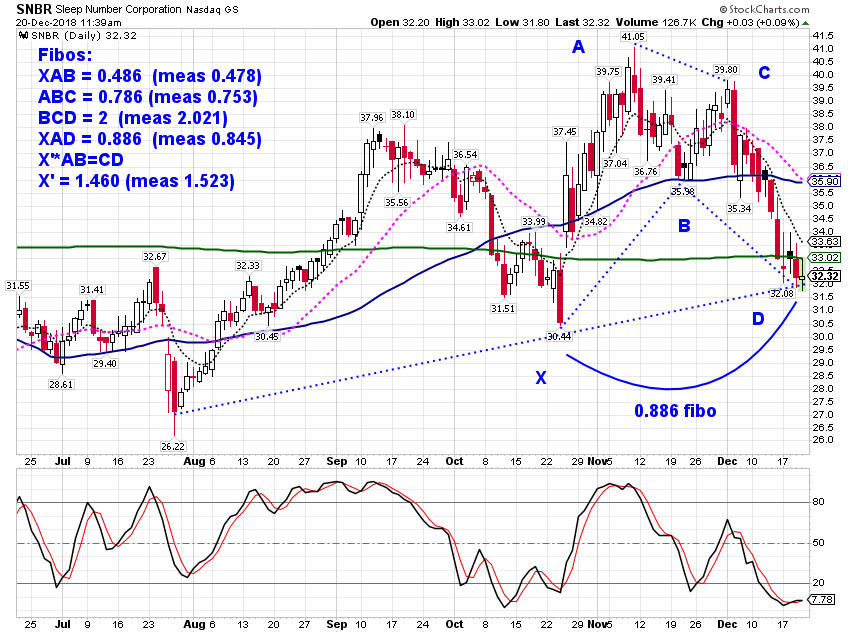Click the 28.61 price label
Image resolution: width=850 pixels, height=633 pixels.
coord(61,384)
